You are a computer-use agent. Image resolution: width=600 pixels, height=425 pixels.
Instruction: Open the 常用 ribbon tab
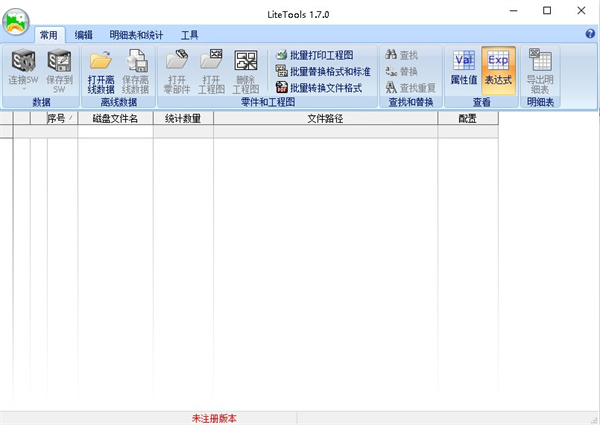pos(49,35)
